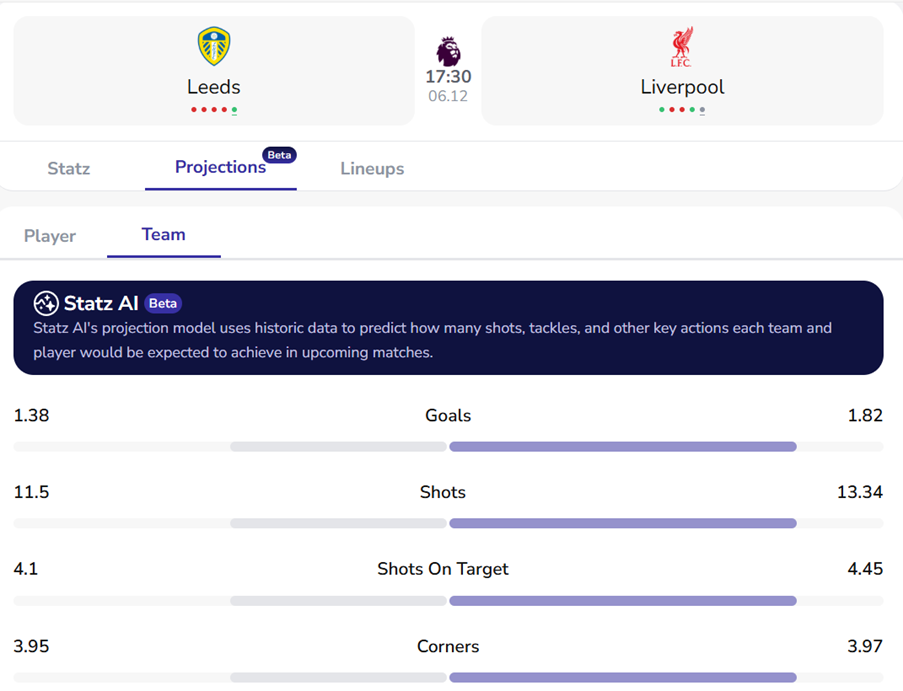Click the Leeds United club crest
The width and height of the screenshot is (903, 691).
tap(214, 47)
